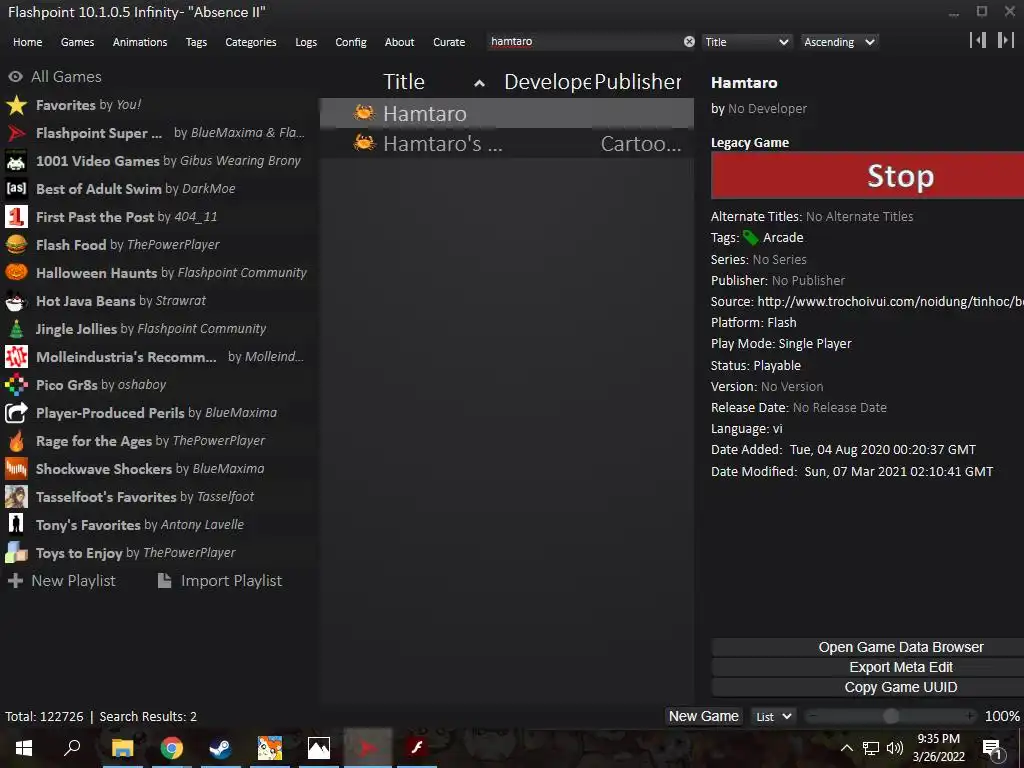Click the green Arcade tag icon

click(751, 238)
